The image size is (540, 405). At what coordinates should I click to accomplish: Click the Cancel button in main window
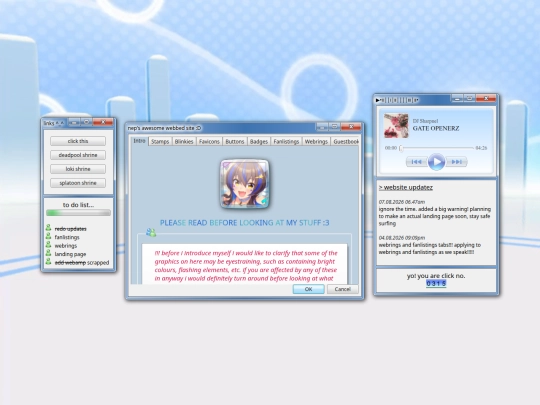tap(343, 289)
